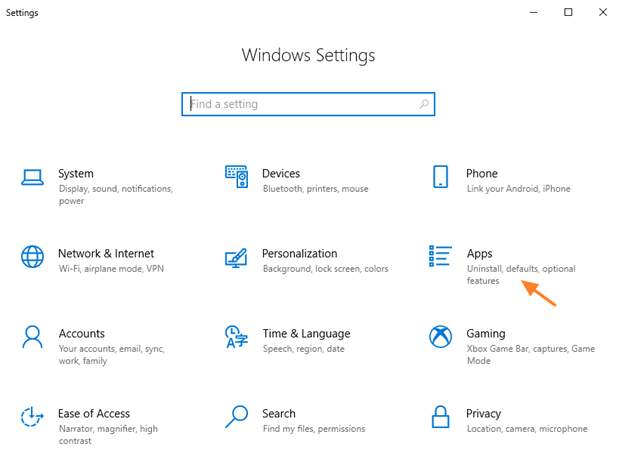Click 'Your accounts, email, sync' description
The height and width of the screenshot is (462, 619).
112,355
